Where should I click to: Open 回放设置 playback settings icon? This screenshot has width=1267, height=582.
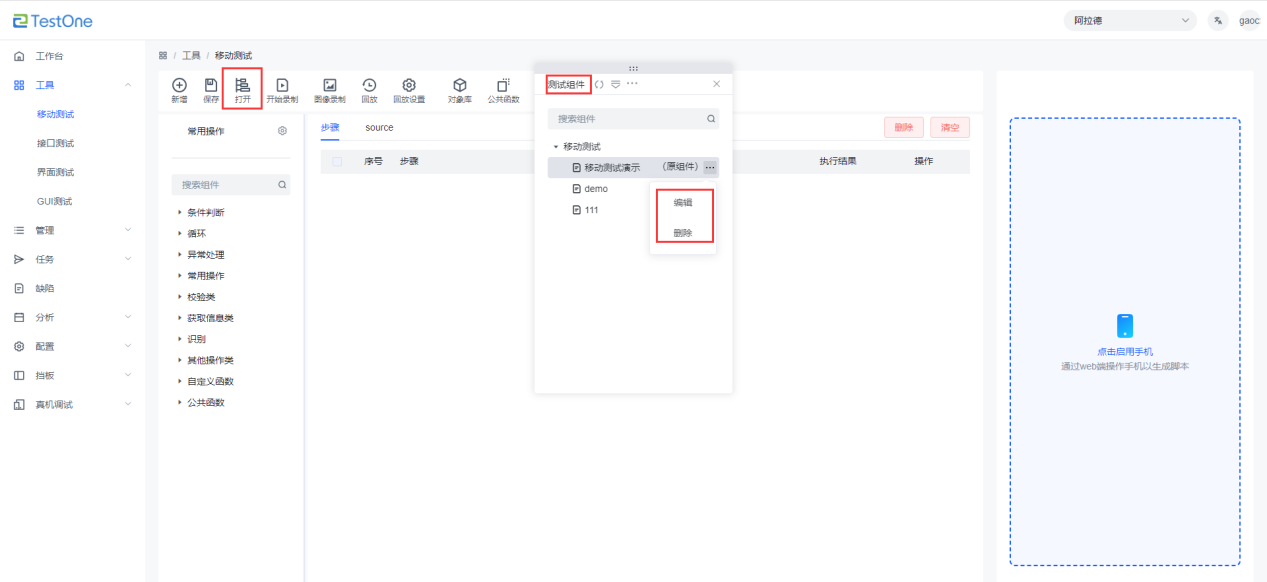(x=409, y=87)
